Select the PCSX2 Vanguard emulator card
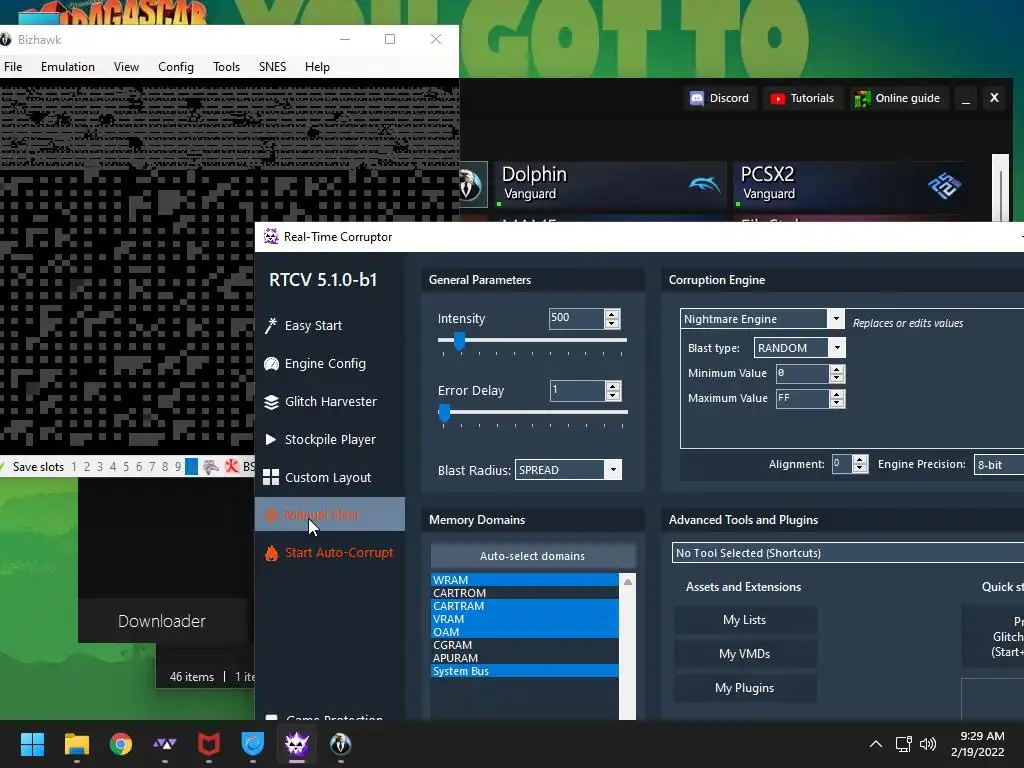This screenshot has width=1024, height=768. tap(850, 184)
